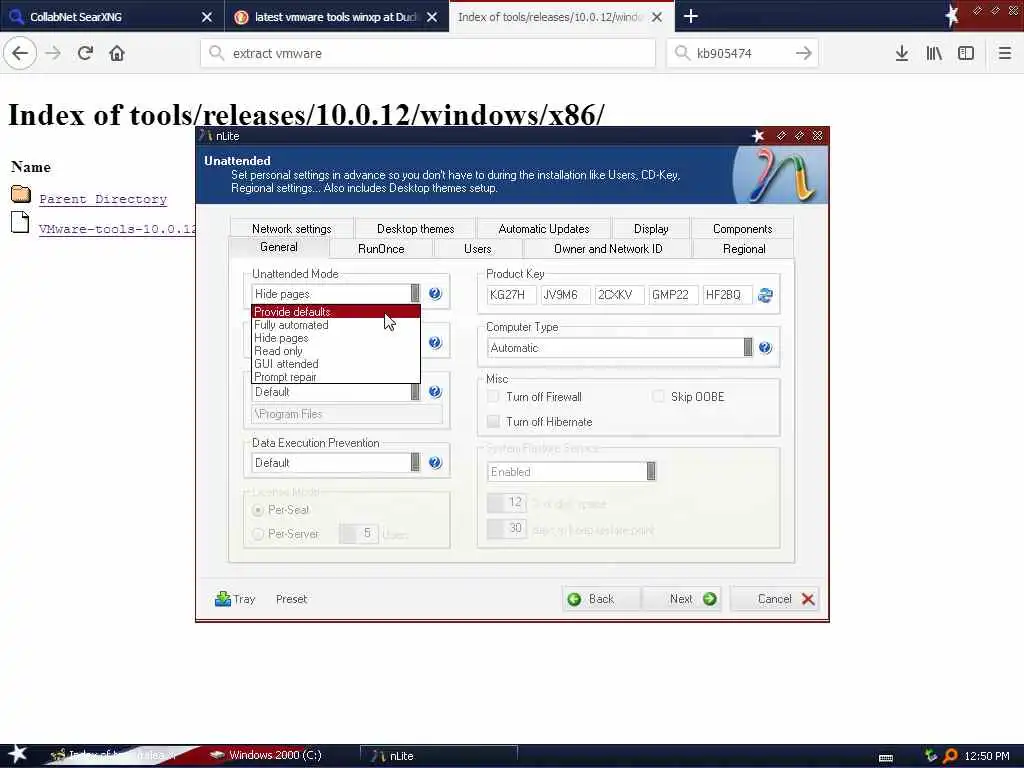Toggle the sidebar icon in browser toolbar
Image resolution: width=1024 pixels, height=768 pixels.
pyautogui.click(x=966, y=53)
